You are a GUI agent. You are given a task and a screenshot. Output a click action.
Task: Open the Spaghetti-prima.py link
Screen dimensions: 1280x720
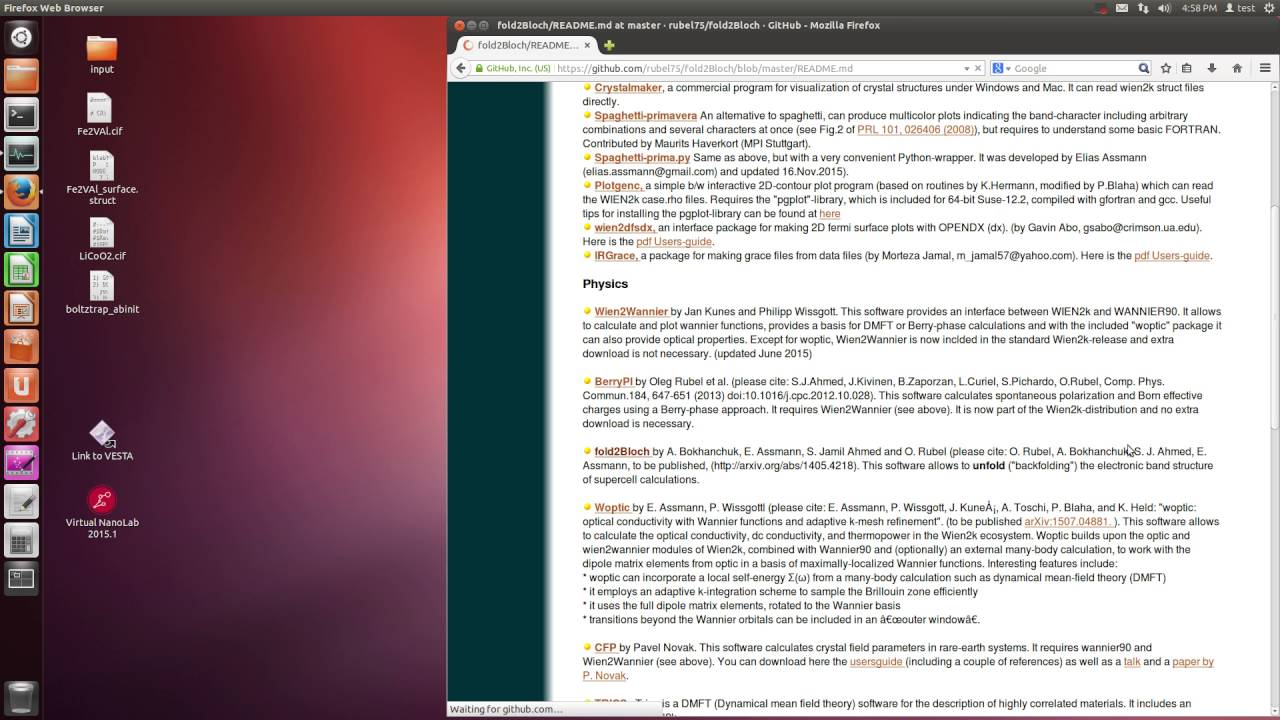[x=642, y=158]
